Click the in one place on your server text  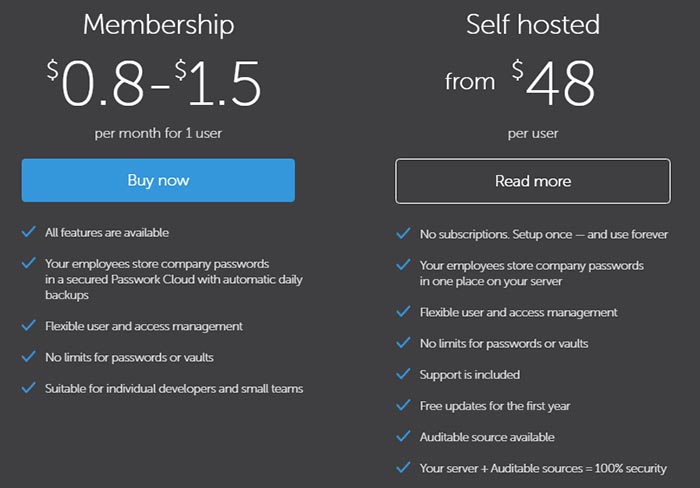click(x=491, y=282)
